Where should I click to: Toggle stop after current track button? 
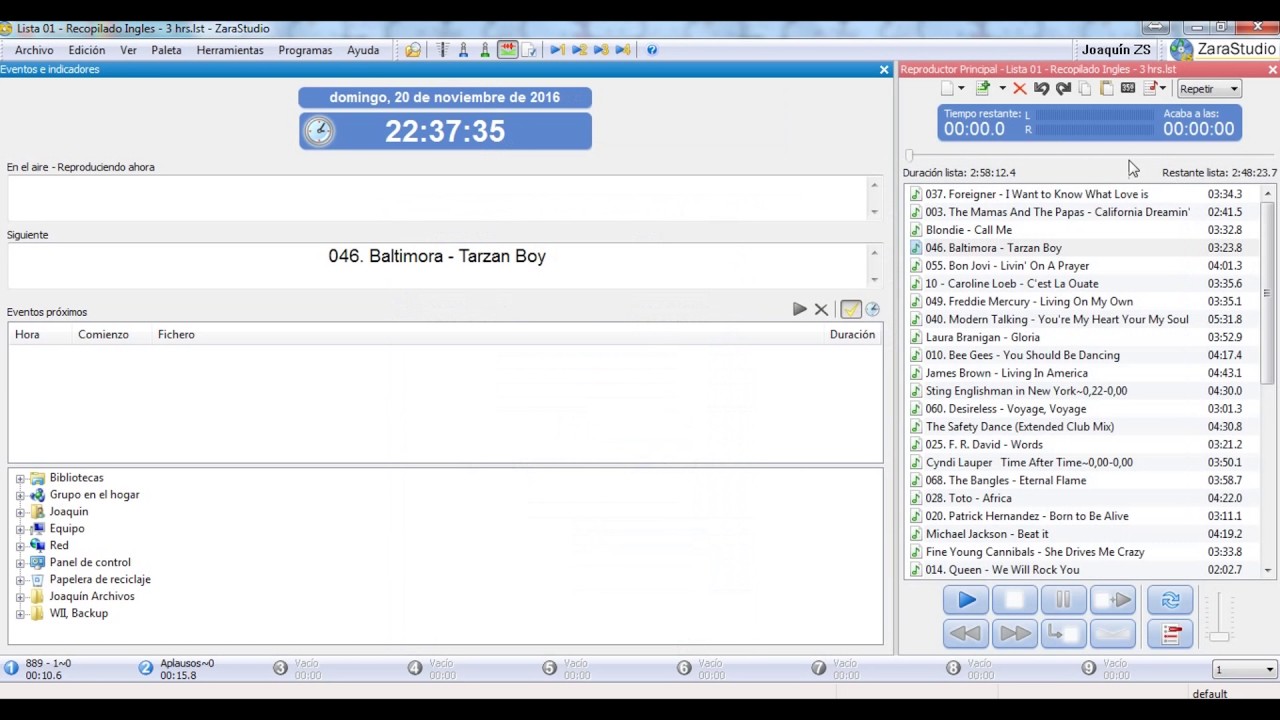(x=1063, y=633)
